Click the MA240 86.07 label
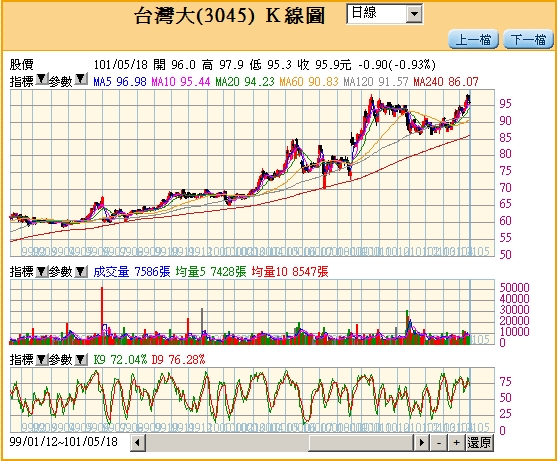 point(446,82)
